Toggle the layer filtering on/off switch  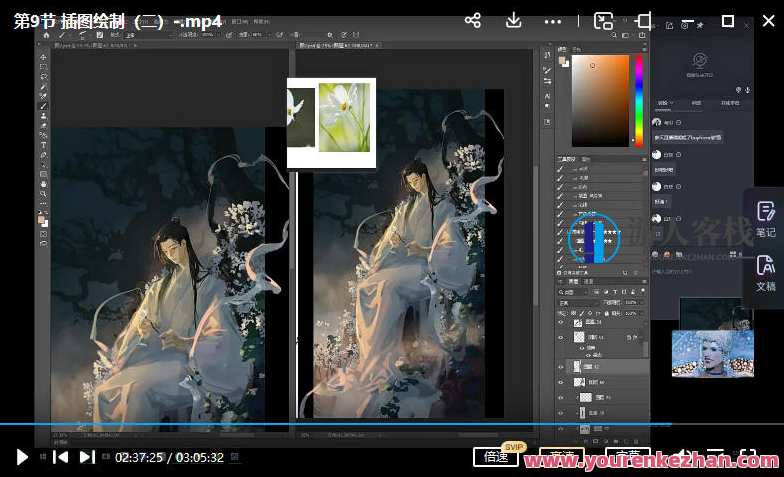(643, 291)
